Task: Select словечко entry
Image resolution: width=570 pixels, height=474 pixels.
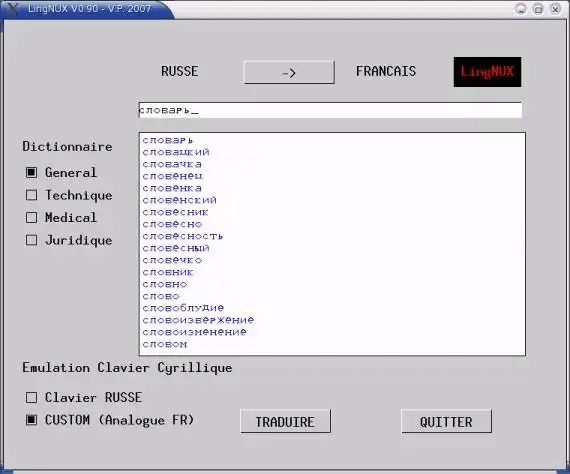Action: (172, 260)
